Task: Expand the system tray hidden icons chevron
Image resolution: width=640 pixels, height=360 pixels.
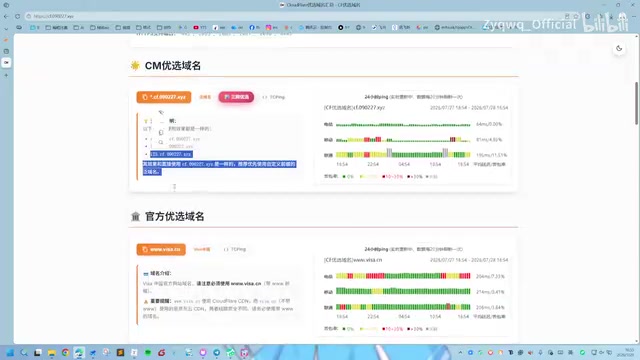Action: 460,353
